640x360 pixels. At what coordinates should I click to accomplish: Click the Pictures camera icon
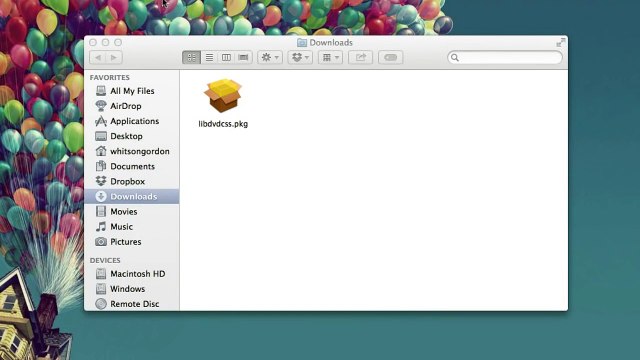(101, 242)
